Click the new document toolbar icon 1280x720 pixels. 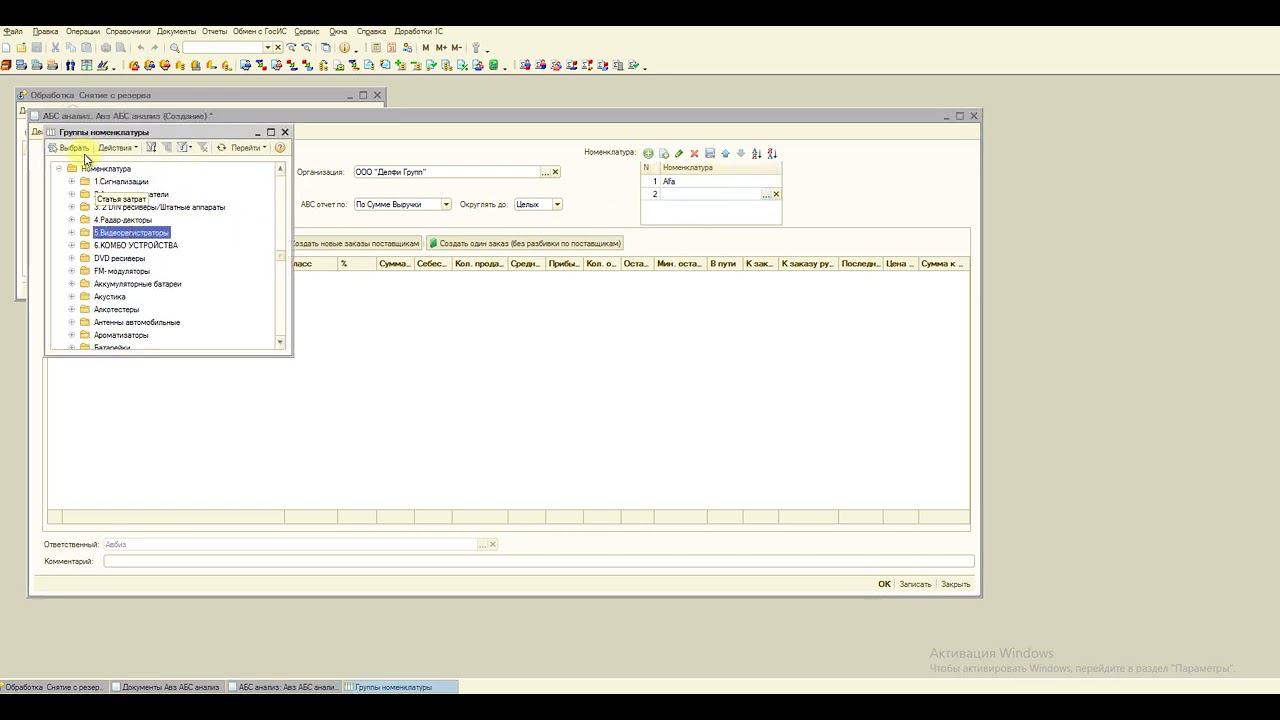(7, 47)
